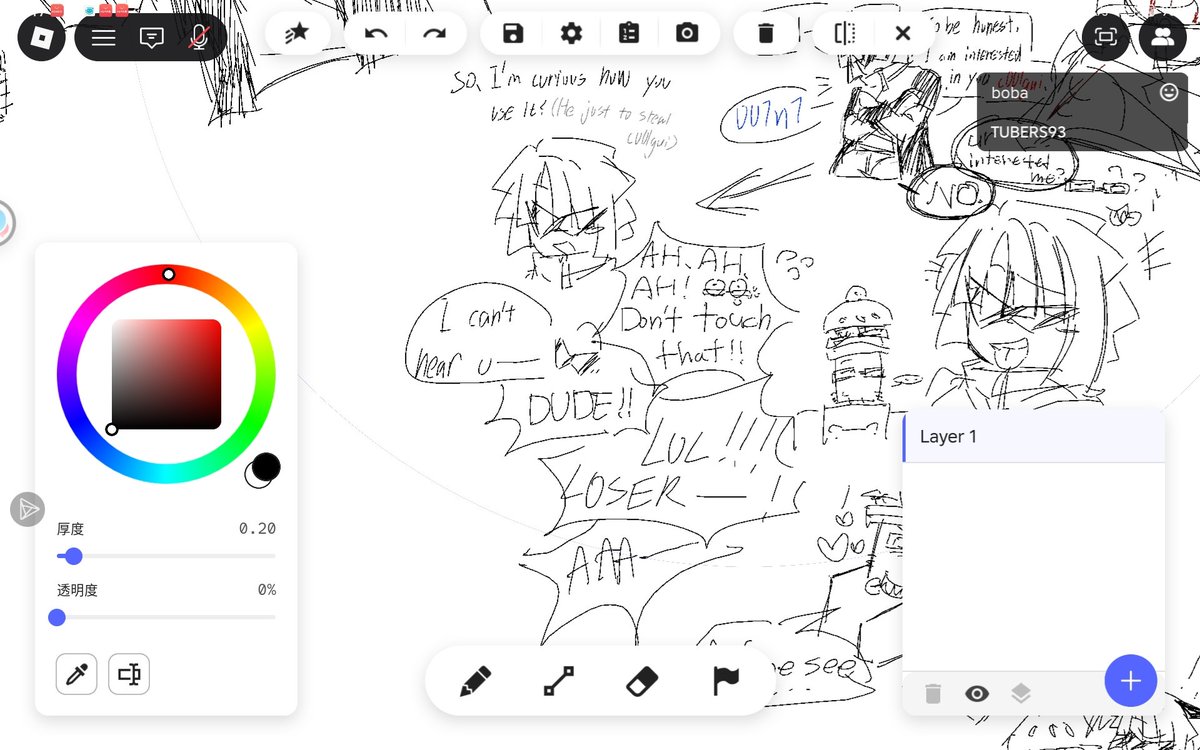Undo the last stroke
This screenshot has height=750, width=1200.
pos(376,33)
